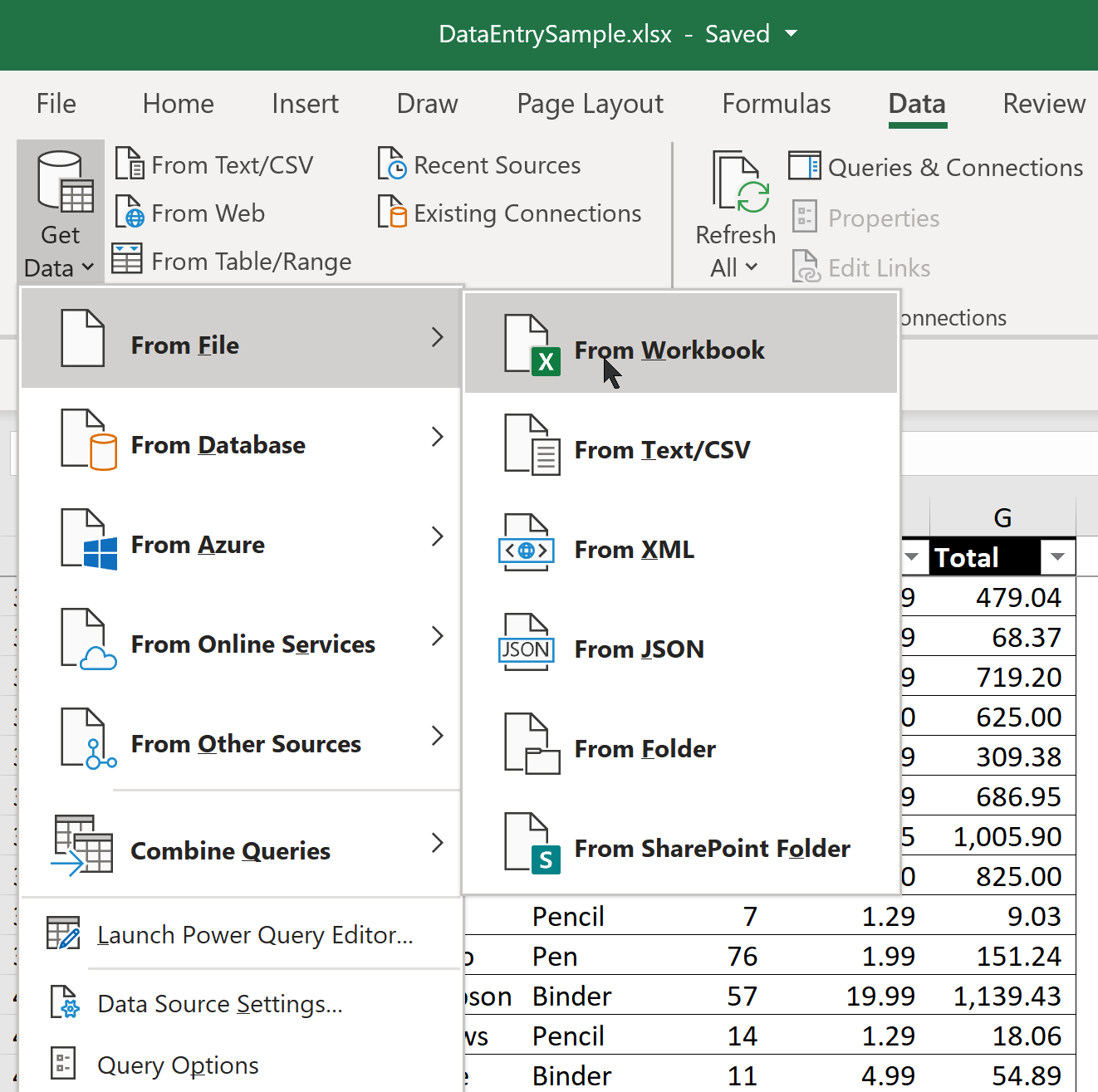The image size is (1098, 1092).
Task: Click the Get Data database icon
Action: pyautogui.click(x=65, y=181)
